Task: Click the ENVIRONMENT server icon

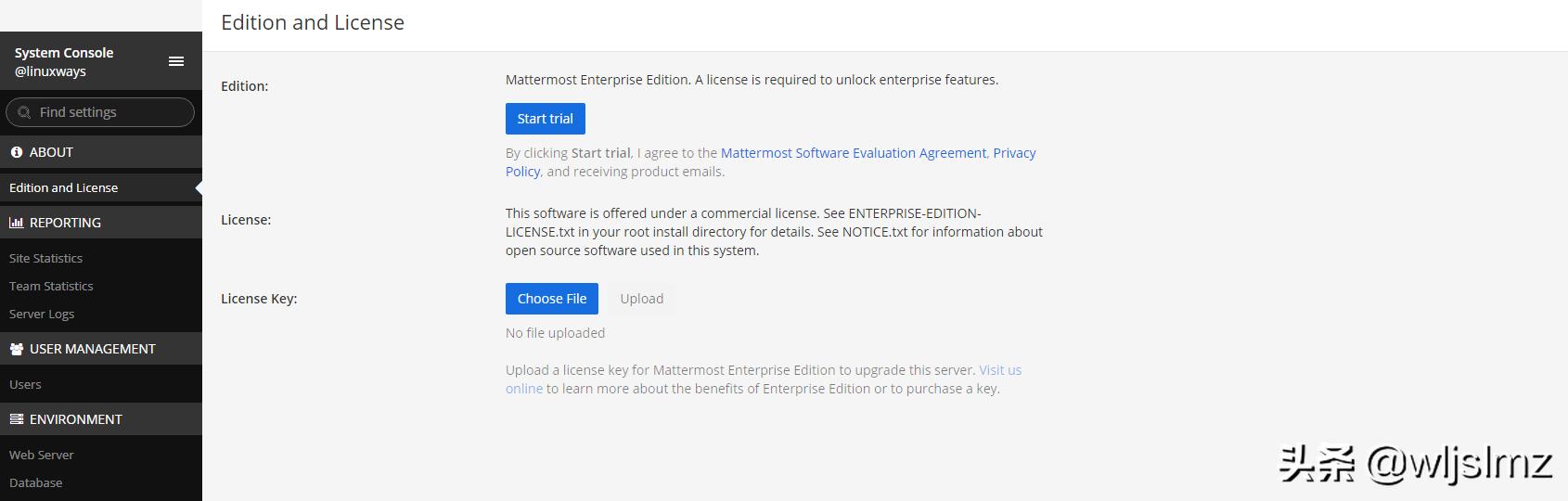Action: click(x=17, y=419)
